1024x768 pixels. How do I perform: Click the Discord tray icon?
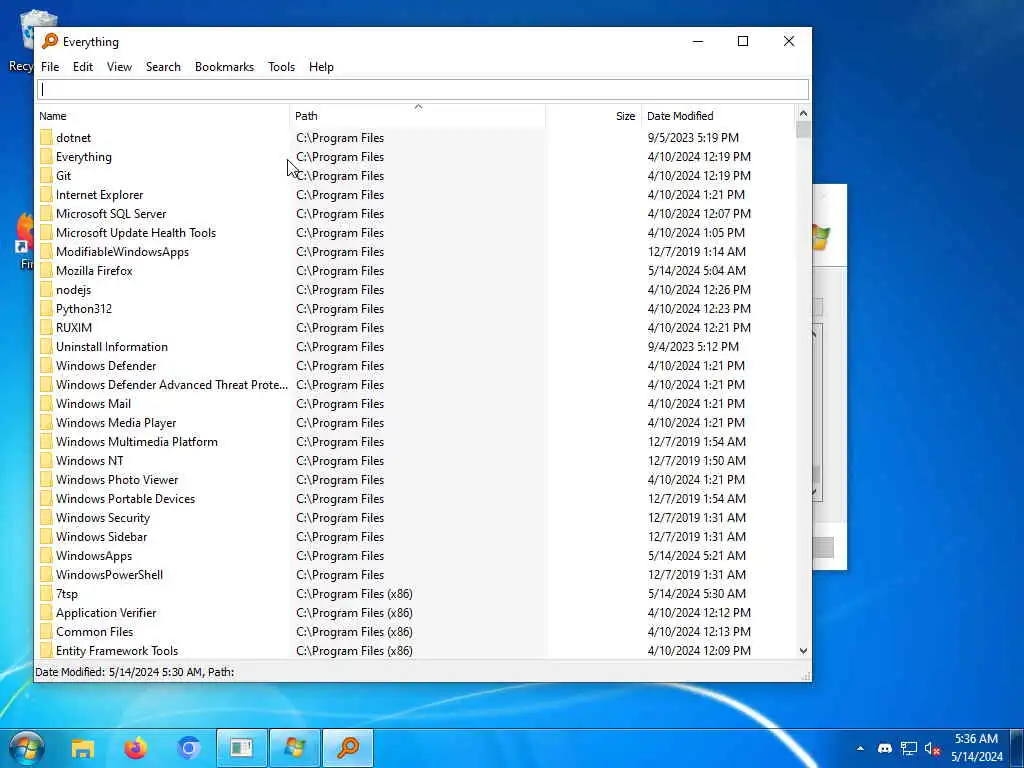[x=885, y=748]
